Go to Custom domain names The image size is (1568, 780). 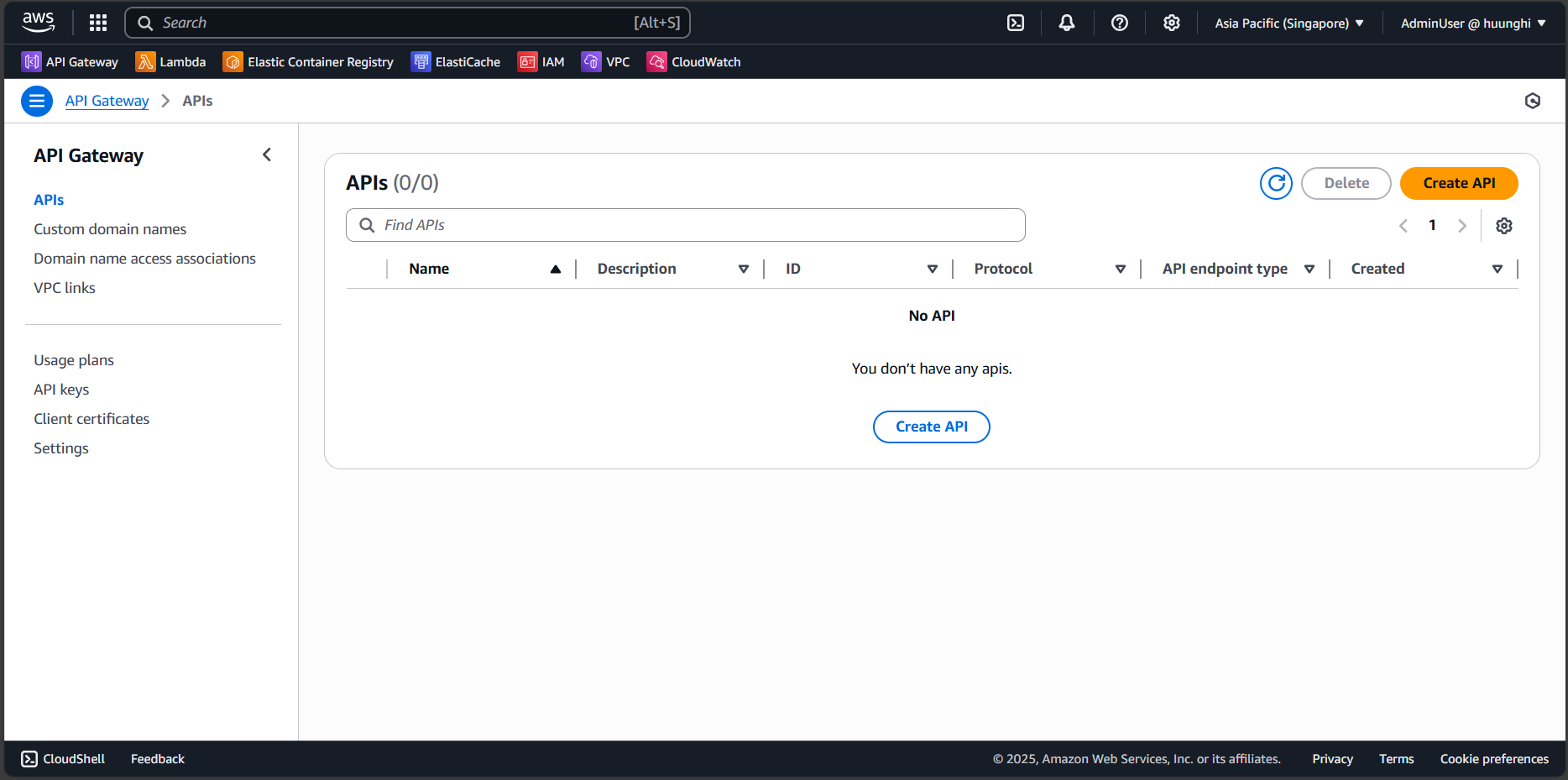110,229
